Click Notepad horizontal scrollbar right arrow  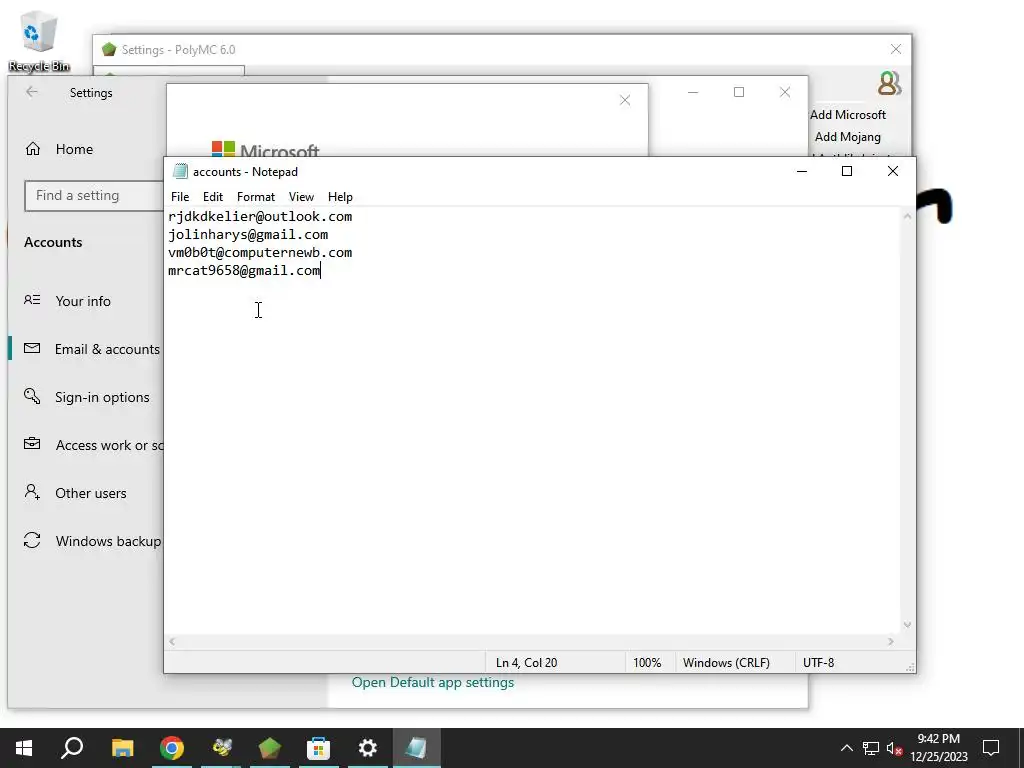coord(891,642)
